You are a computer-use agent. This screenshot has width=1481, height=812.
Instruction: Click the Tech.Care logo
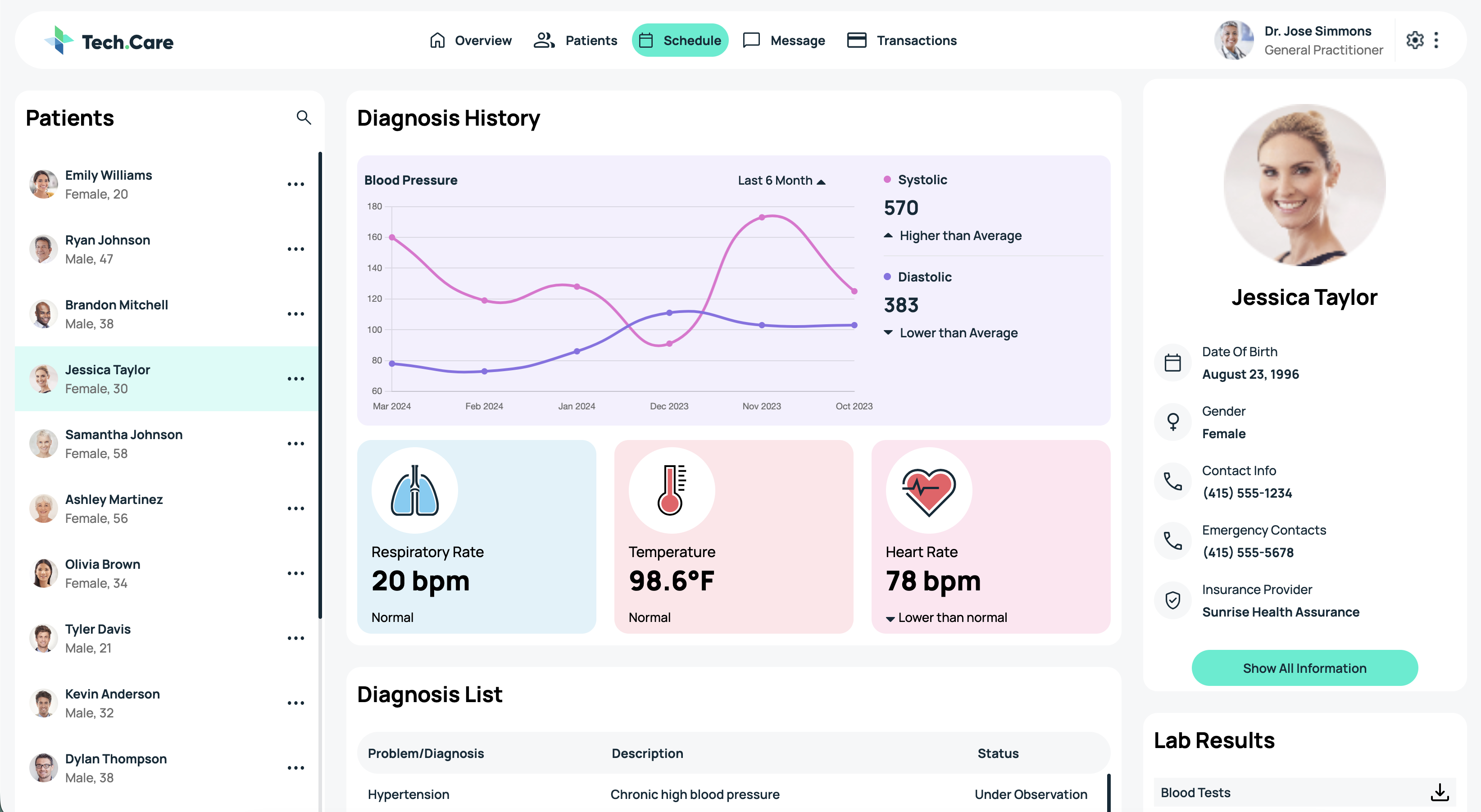(x=109, y=41)
